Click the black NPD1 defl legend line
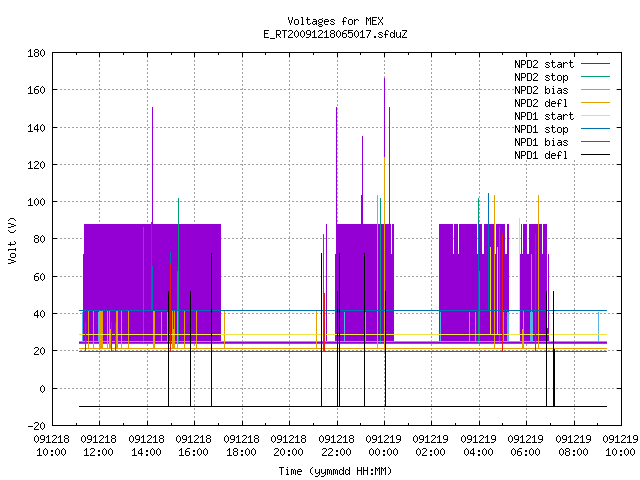The height and width of the screenshot is (480, 640). 595,155
